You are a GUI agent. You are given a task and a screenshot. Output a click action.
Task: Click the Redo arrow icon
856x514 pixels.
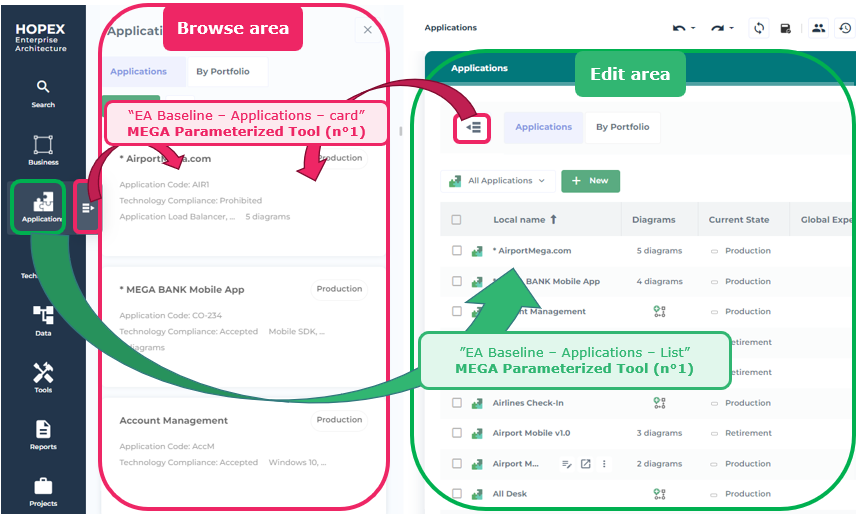coord(717,28)
